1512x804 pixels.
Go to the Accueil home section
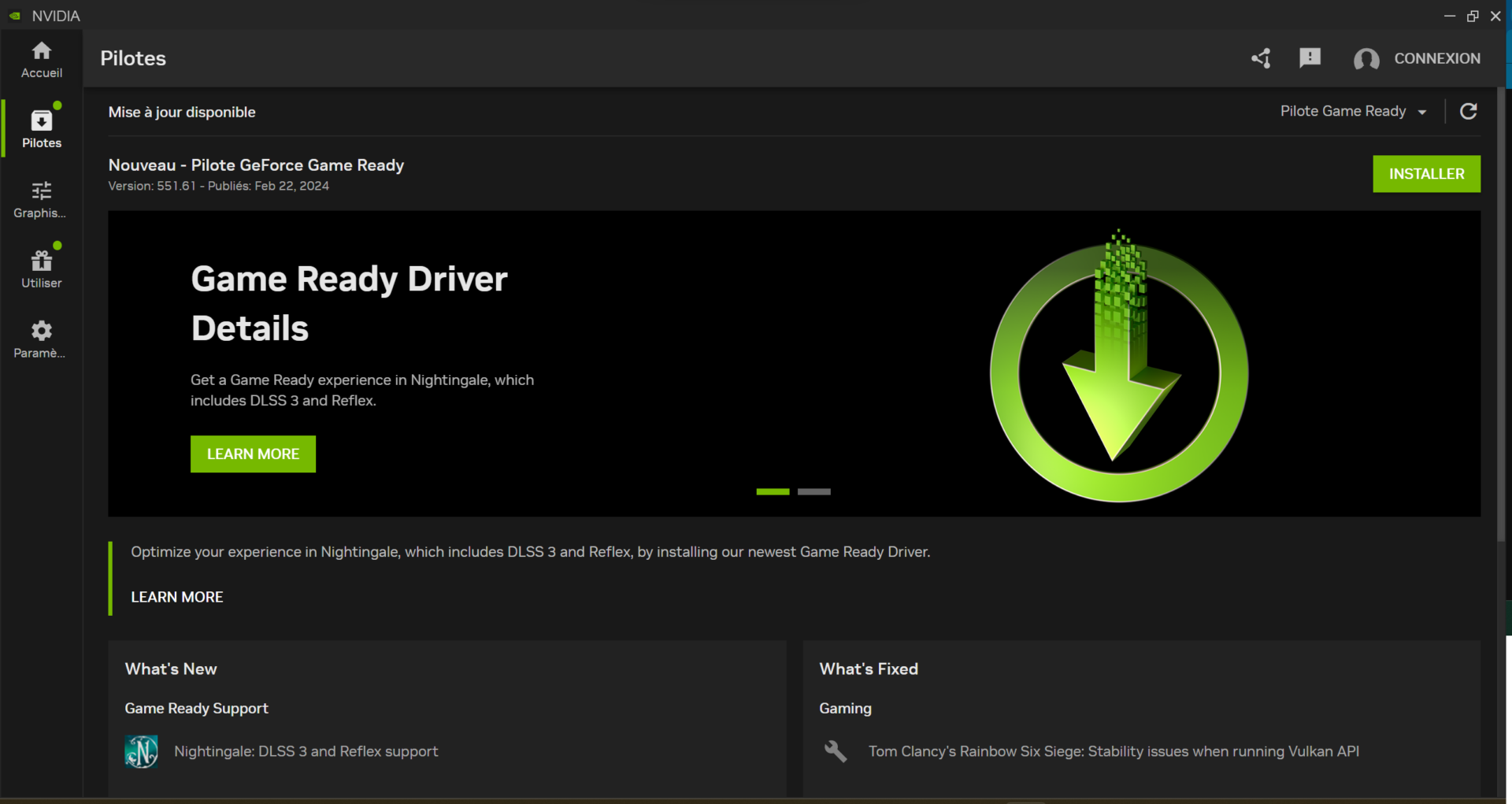(41, 60)
